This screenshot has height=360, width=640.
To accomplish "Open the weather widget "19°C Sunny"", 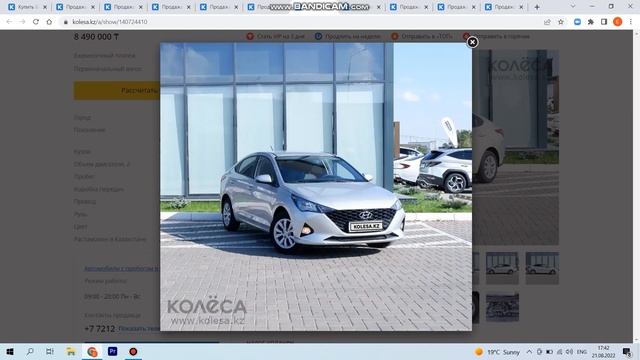I will tap(498, 352).
